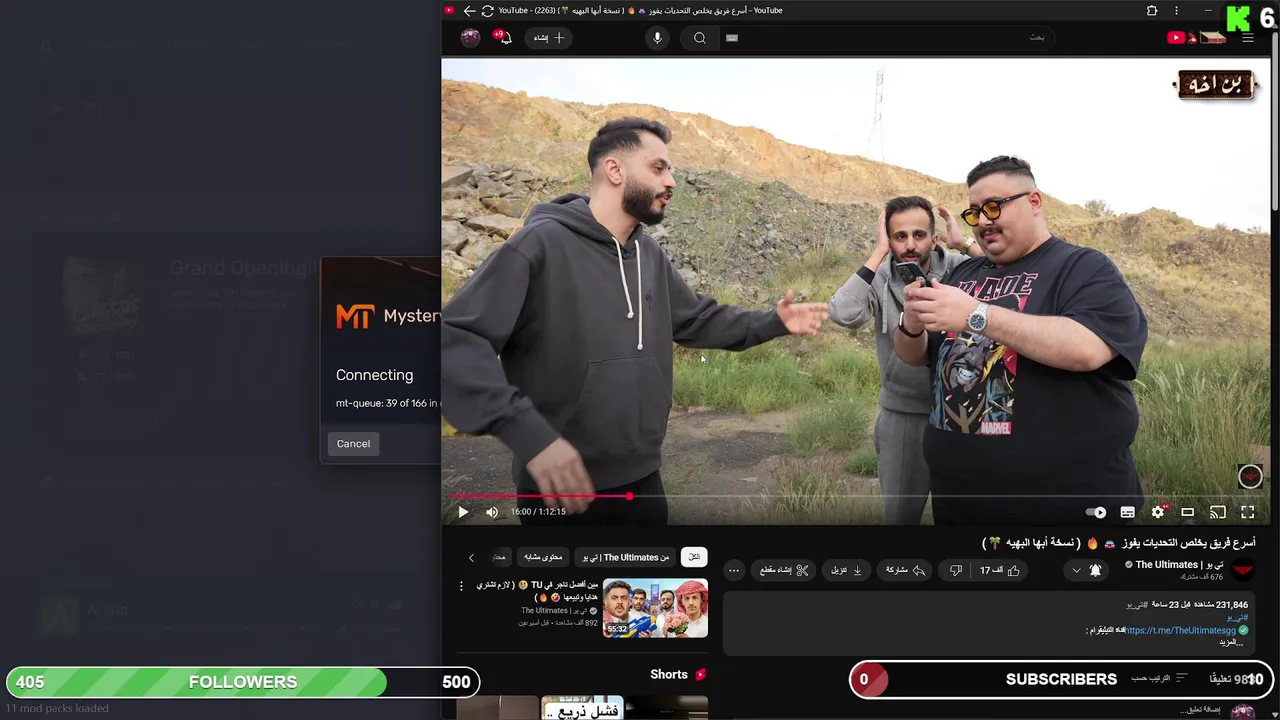Image resolution: width=1280 pixels, height=720 pixels.
Task: Click the Clip (إنشاء مقطع) scissors button
Action: [x=784, y=570]
